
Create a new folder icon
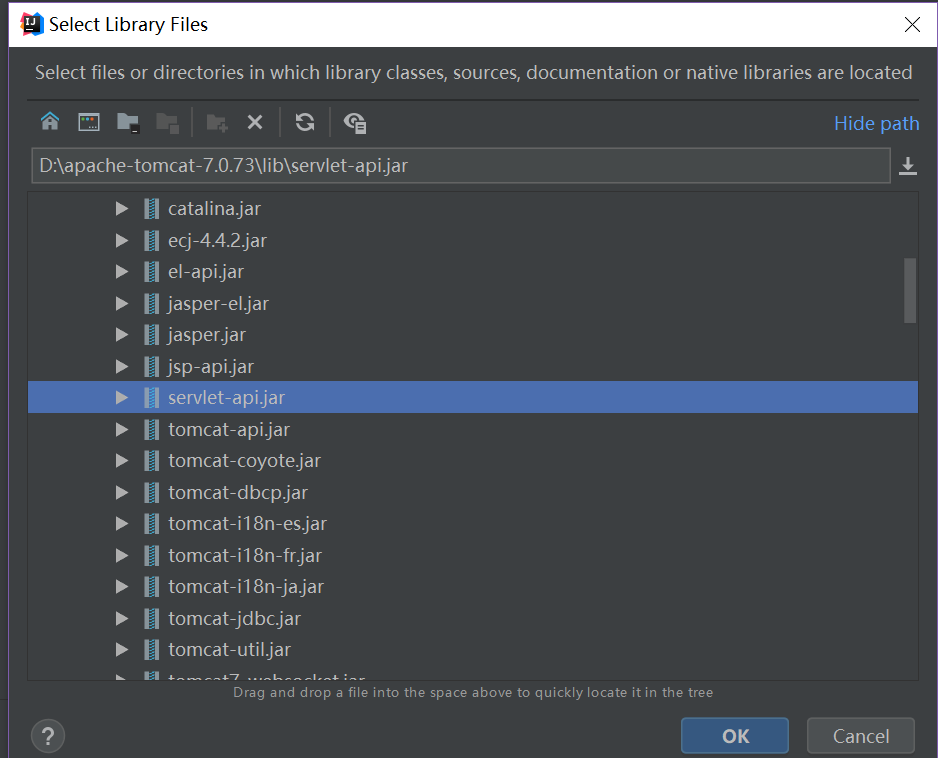[x=217, y=123]
